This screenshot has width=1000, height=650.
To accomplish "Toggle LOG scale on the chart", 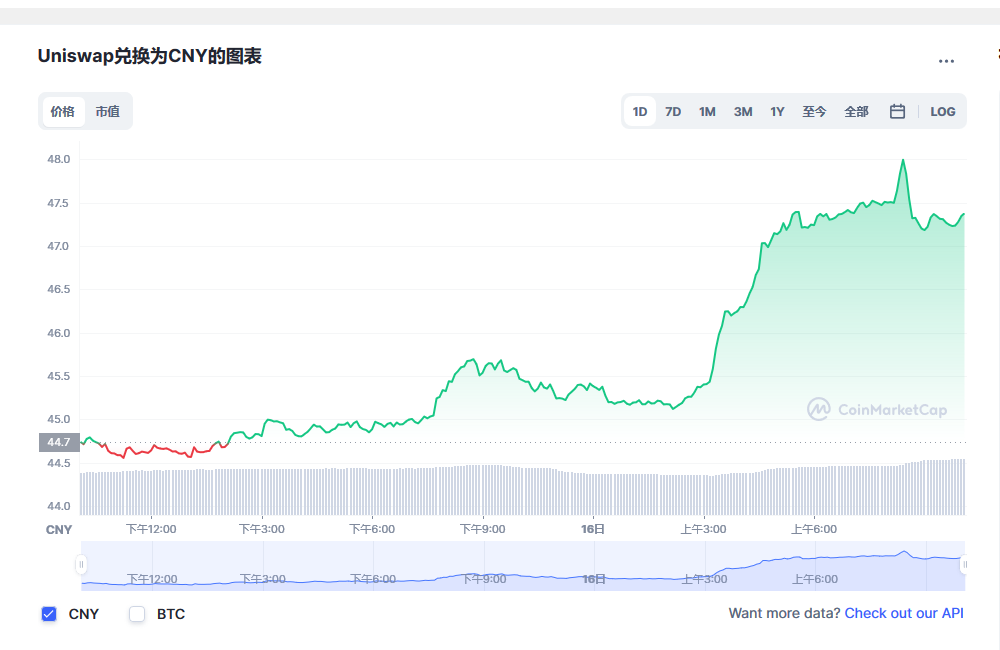I will (943, 112).
